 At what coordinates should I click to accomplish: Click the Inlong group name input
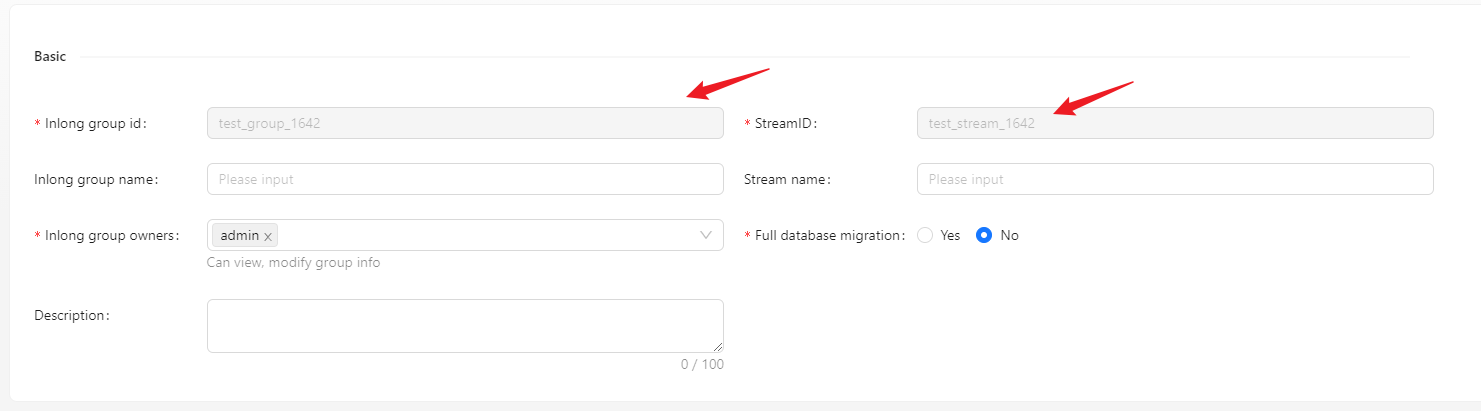coord(465,179)
